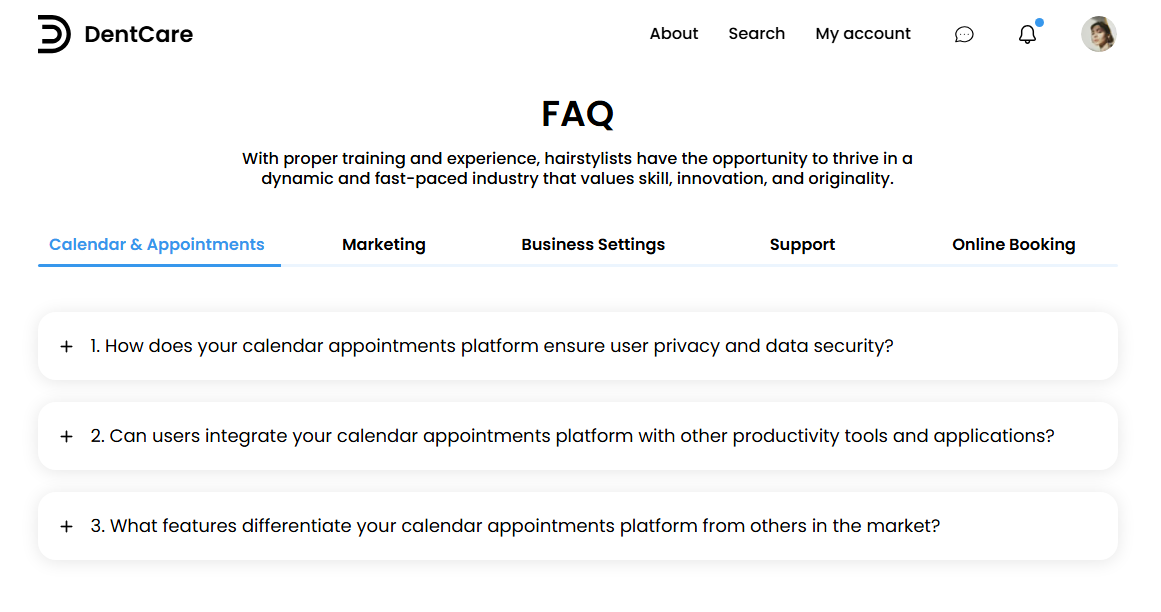Open the Support tab
The height and width of the screenshot is (612, 1161).
802,244
